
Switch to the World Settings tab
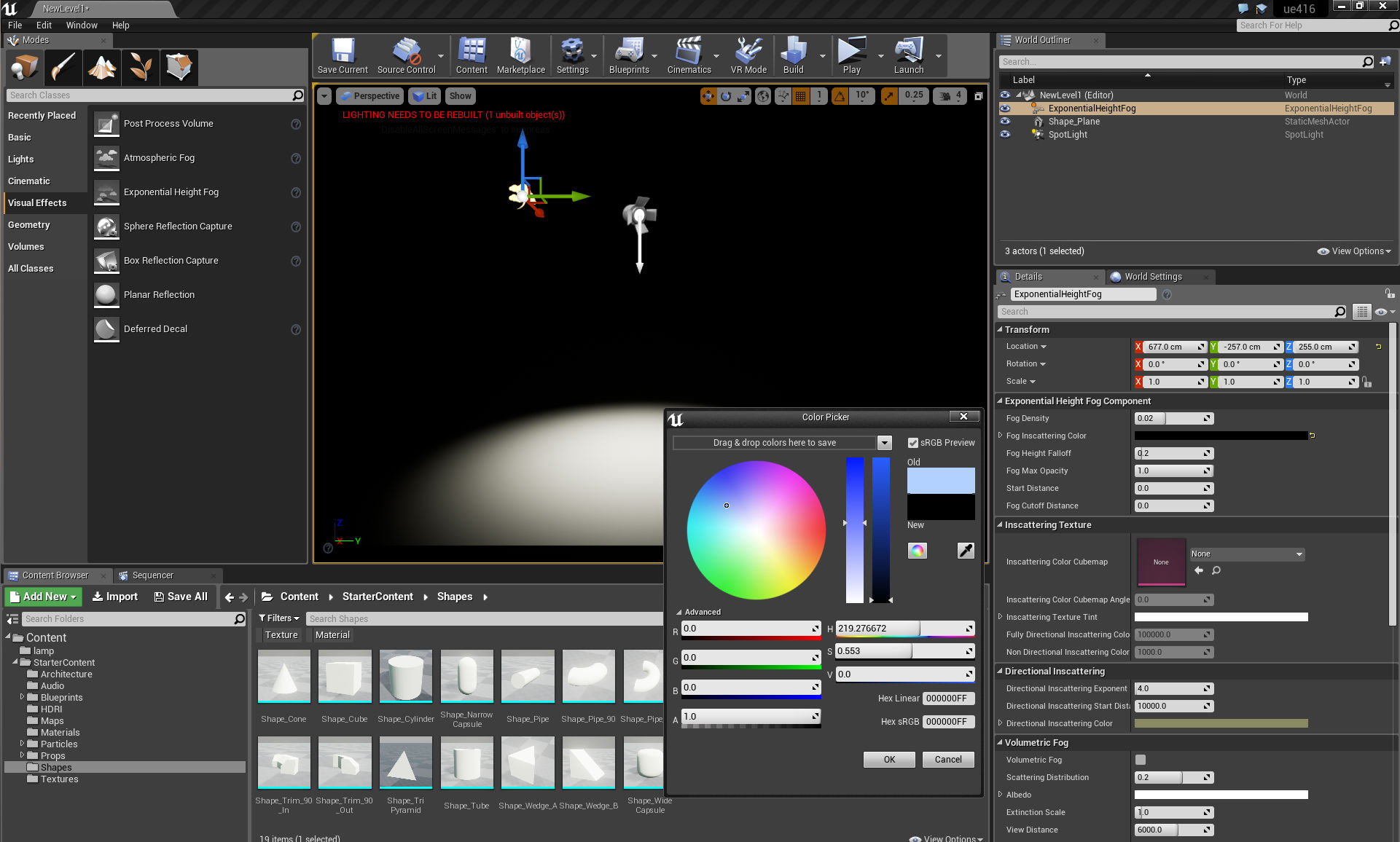tap(1151, 277)
